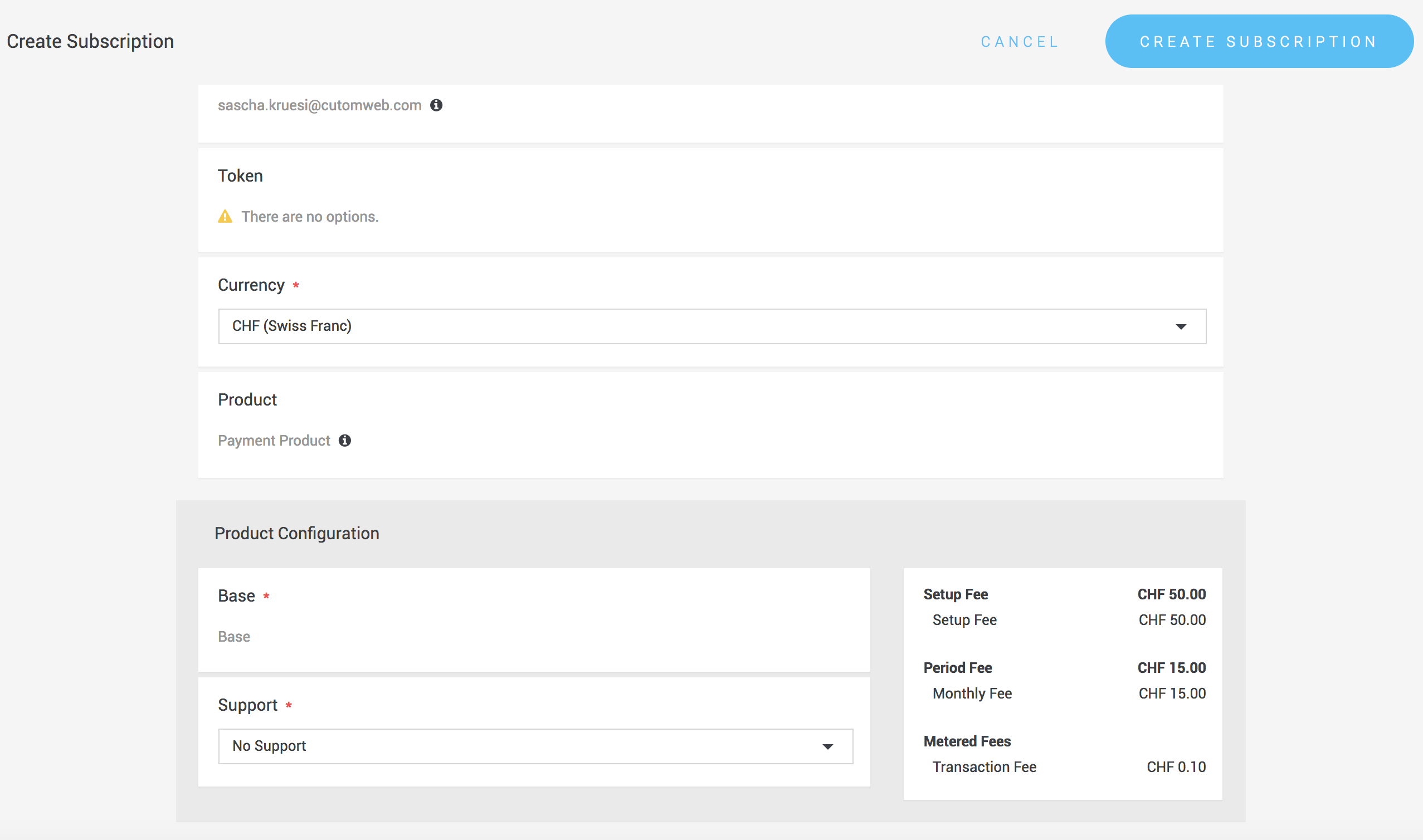Click the Support dropdown chevron

[828, 746]
